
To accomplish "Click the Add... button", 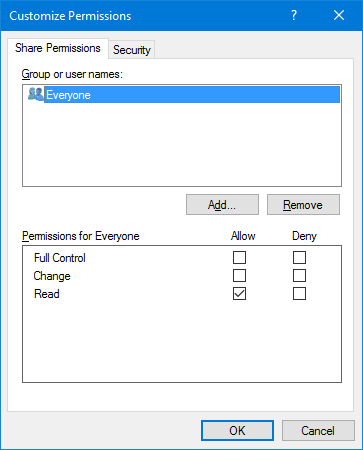I will [222, 205].
